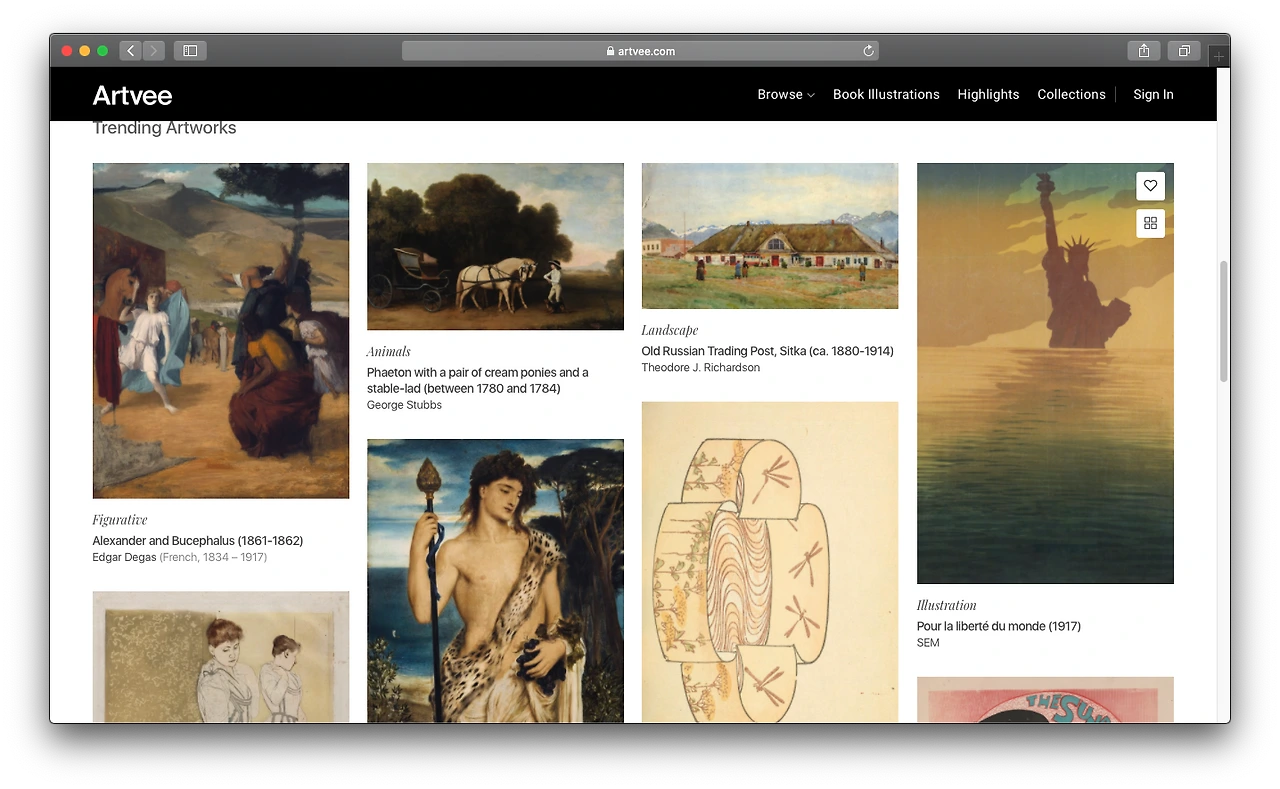The width and height of the screenshot is (1280, 789).
Task: Open Alexander and Bucephalus (1861-1862) title
Action: point(198,541)
